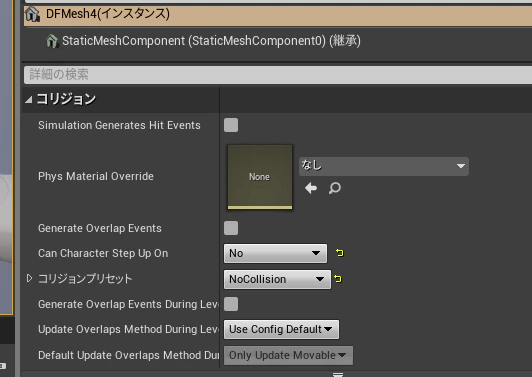Reset Can Character Step Up On to default
This screenshot has height=377, width=532.
tap(340, 253)
